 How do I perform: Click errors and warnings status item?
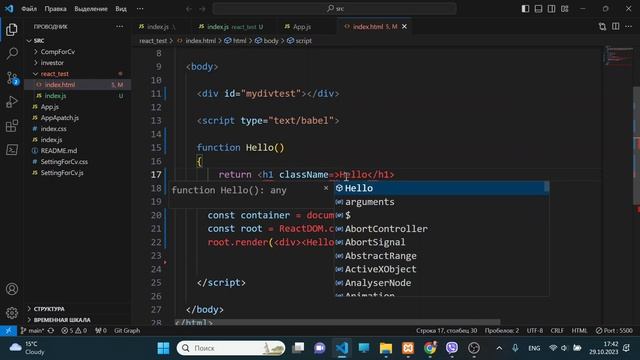click(x=74, y=331)
